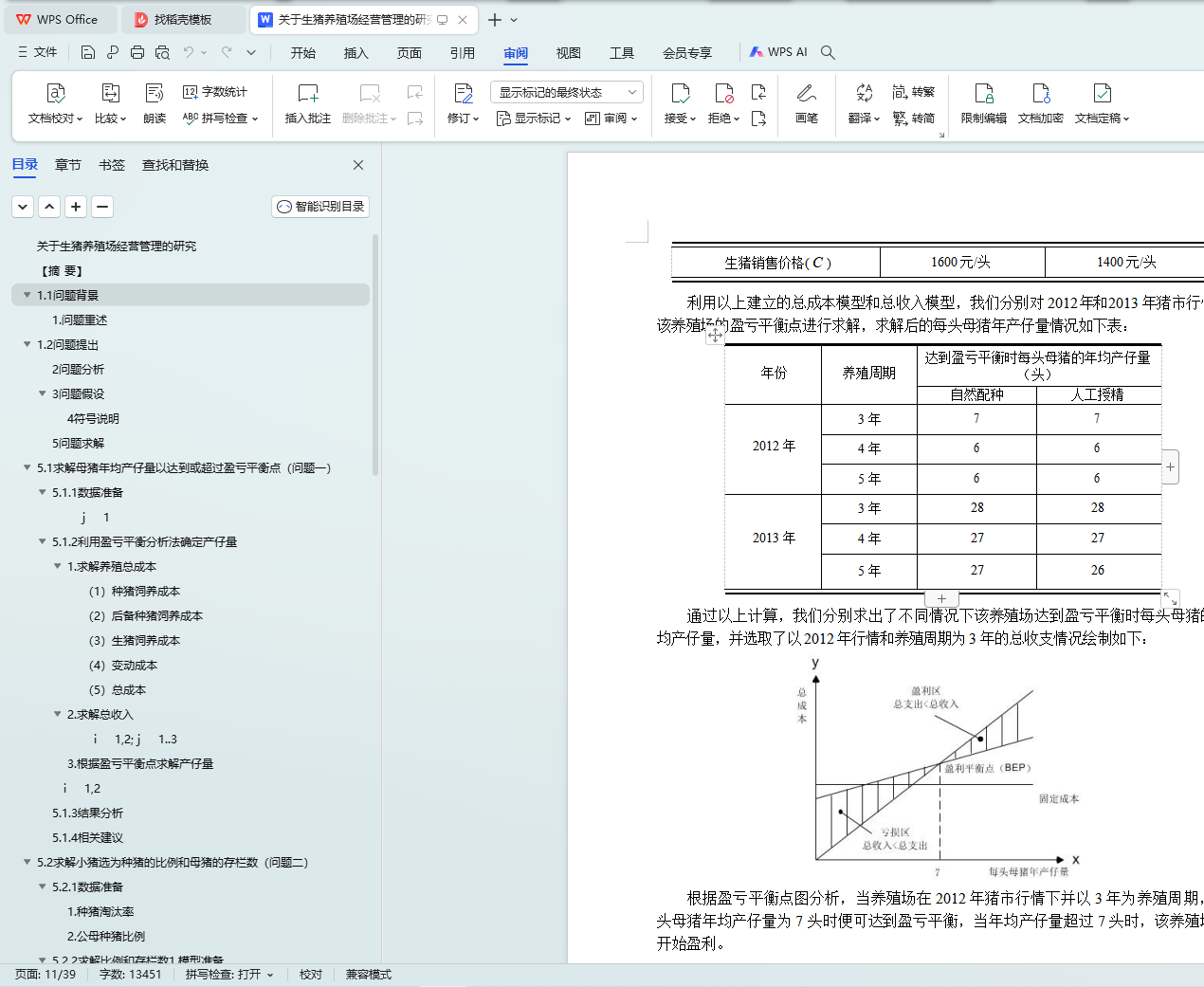Viewport: 1204px width, 987px height.
Task: Click the search magnifier icon
Action: 828,52
